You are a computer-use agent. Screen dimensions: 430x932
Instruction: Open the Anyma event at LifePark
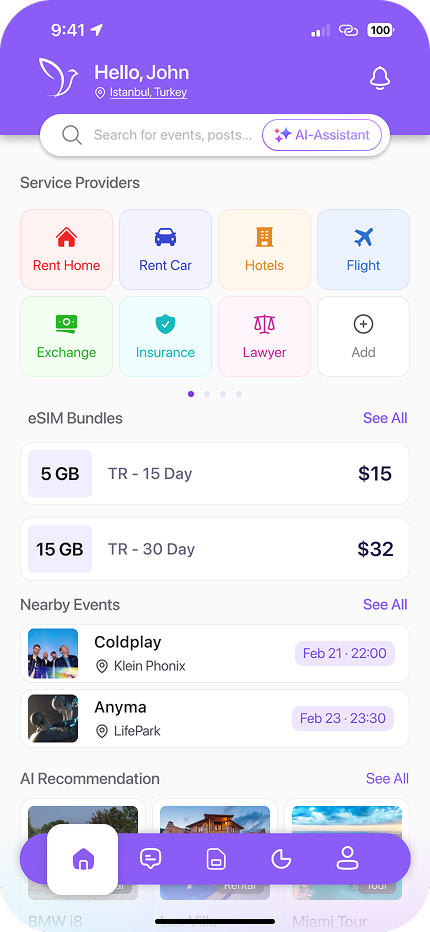(215, 719)
